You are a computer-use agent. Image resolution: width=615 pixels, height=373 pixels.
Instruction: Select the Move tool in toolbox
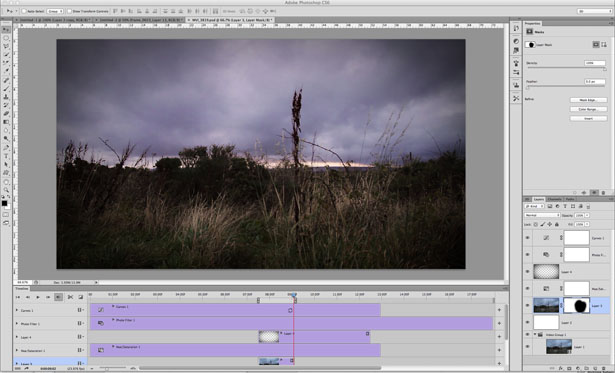[x=6, y=29]
